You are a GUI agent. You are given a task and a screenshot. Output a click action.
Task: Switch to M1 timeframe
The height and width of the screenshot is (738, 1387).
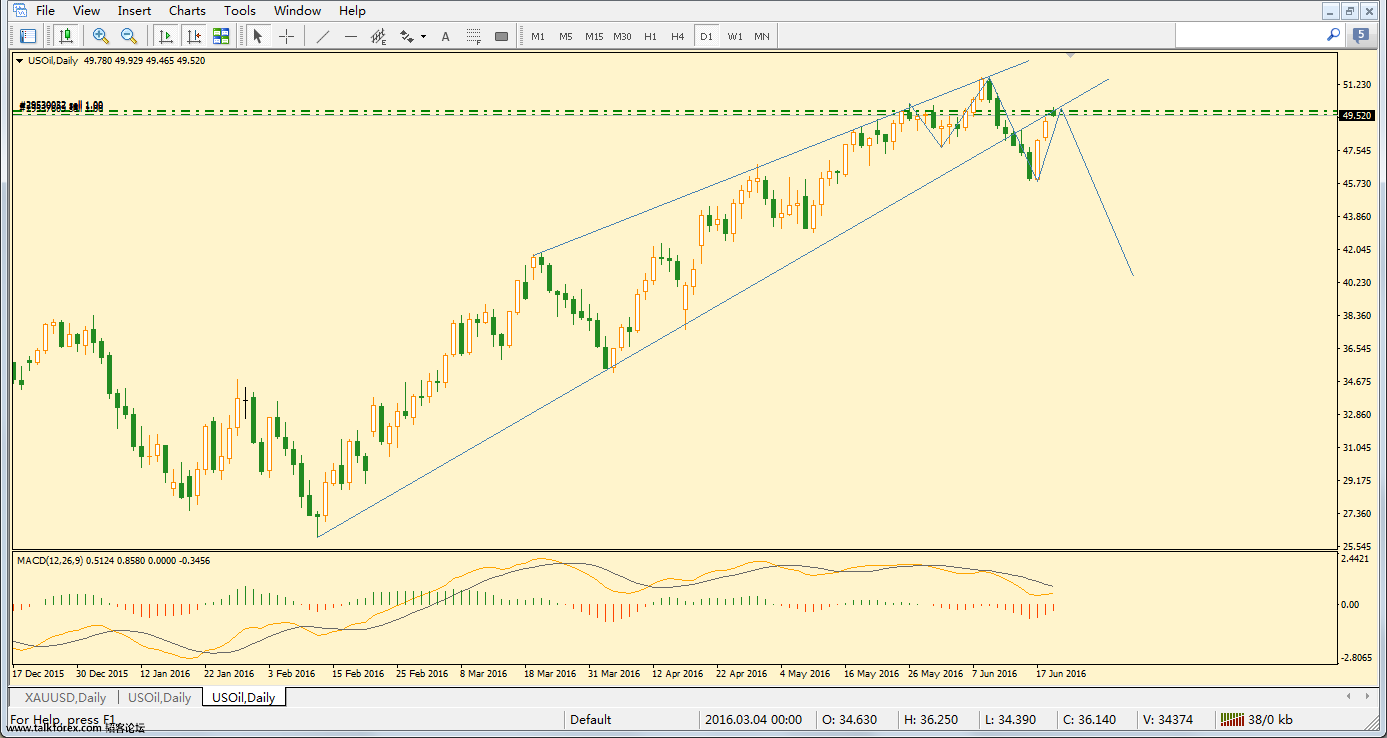click(x=538, y=36)
